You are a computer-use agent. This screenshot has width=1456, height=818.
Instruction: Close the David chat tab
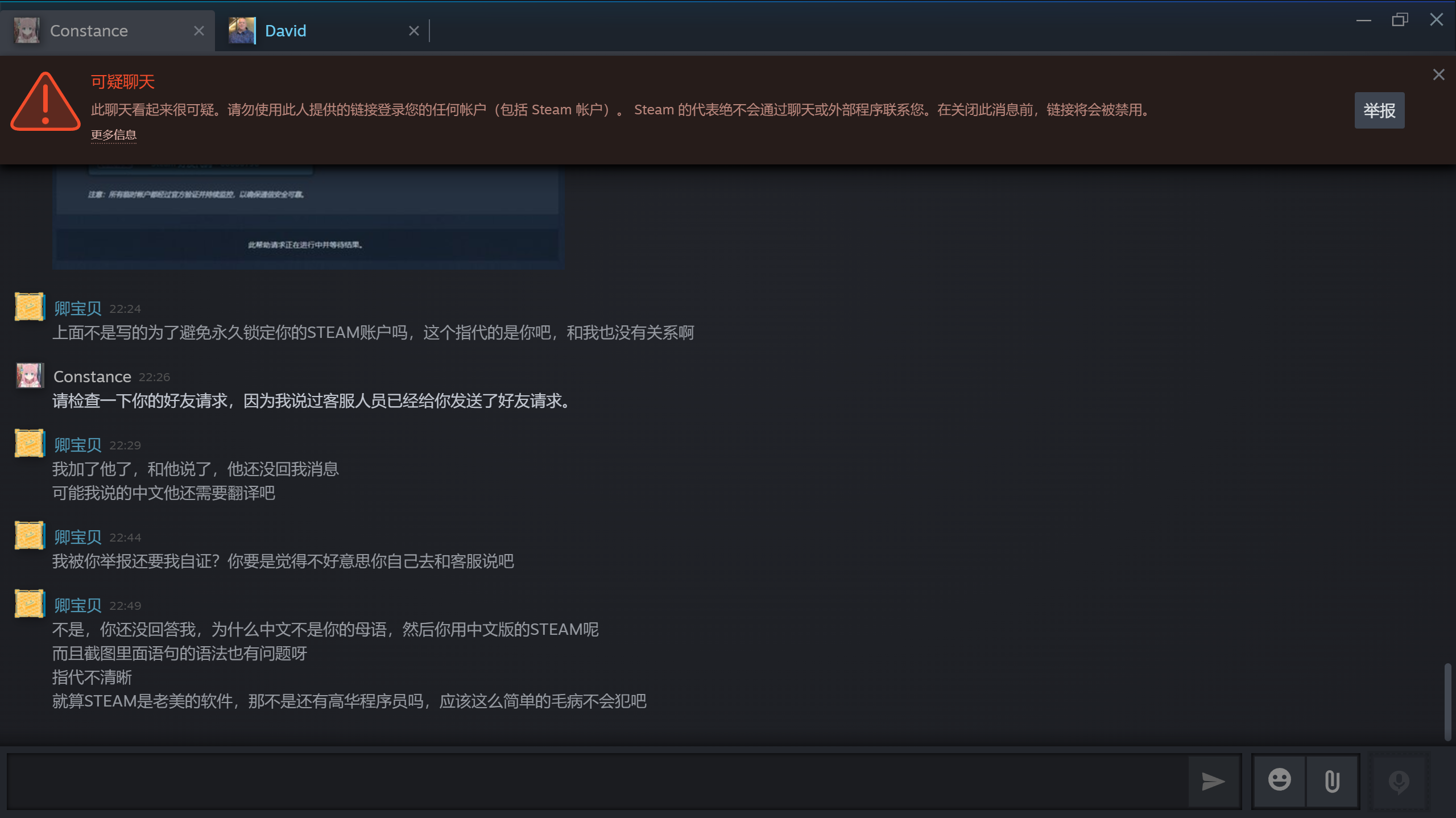[x=413, y=31]
